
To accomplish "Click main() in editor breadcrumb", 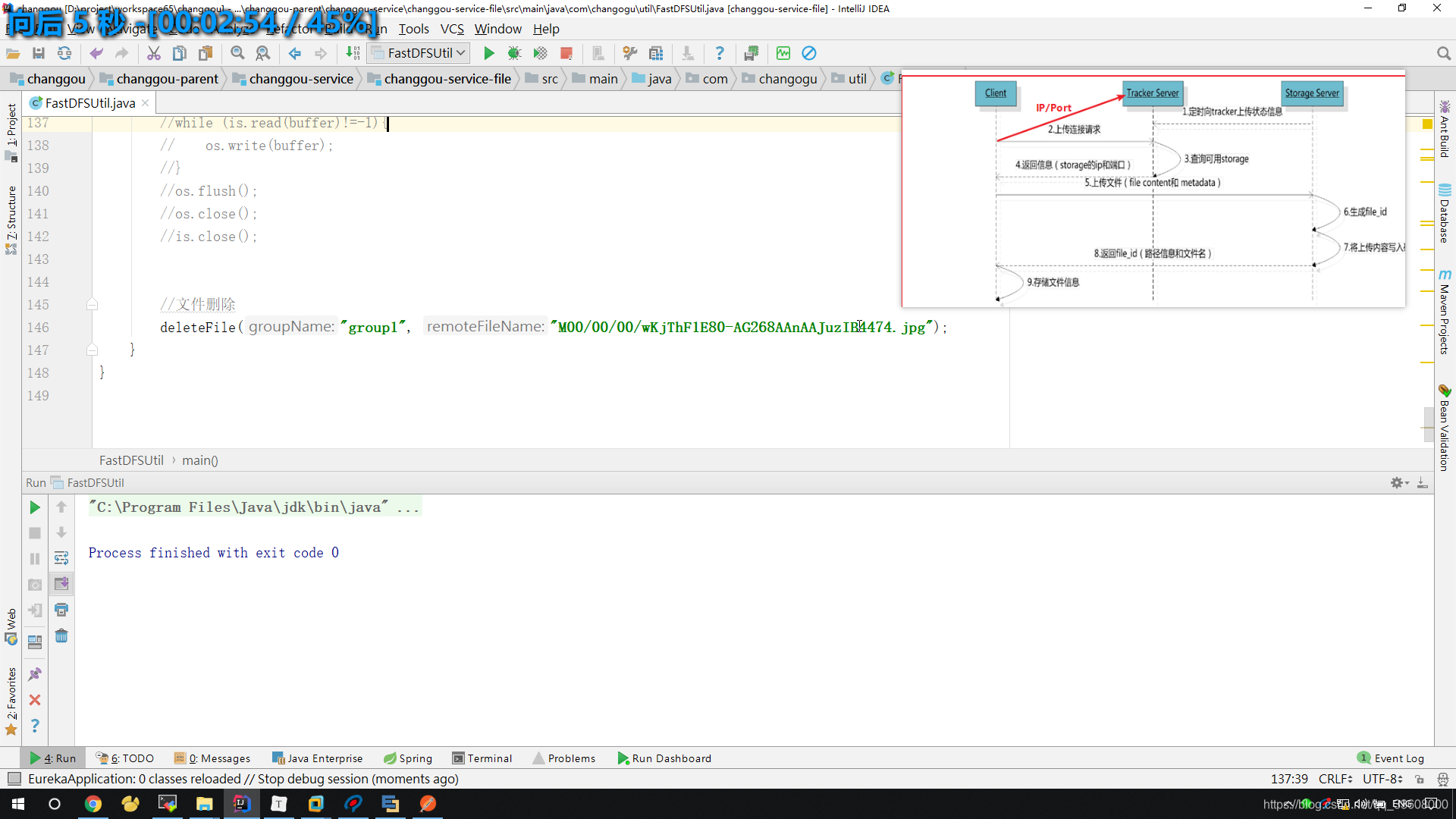I will coord(200,460).
